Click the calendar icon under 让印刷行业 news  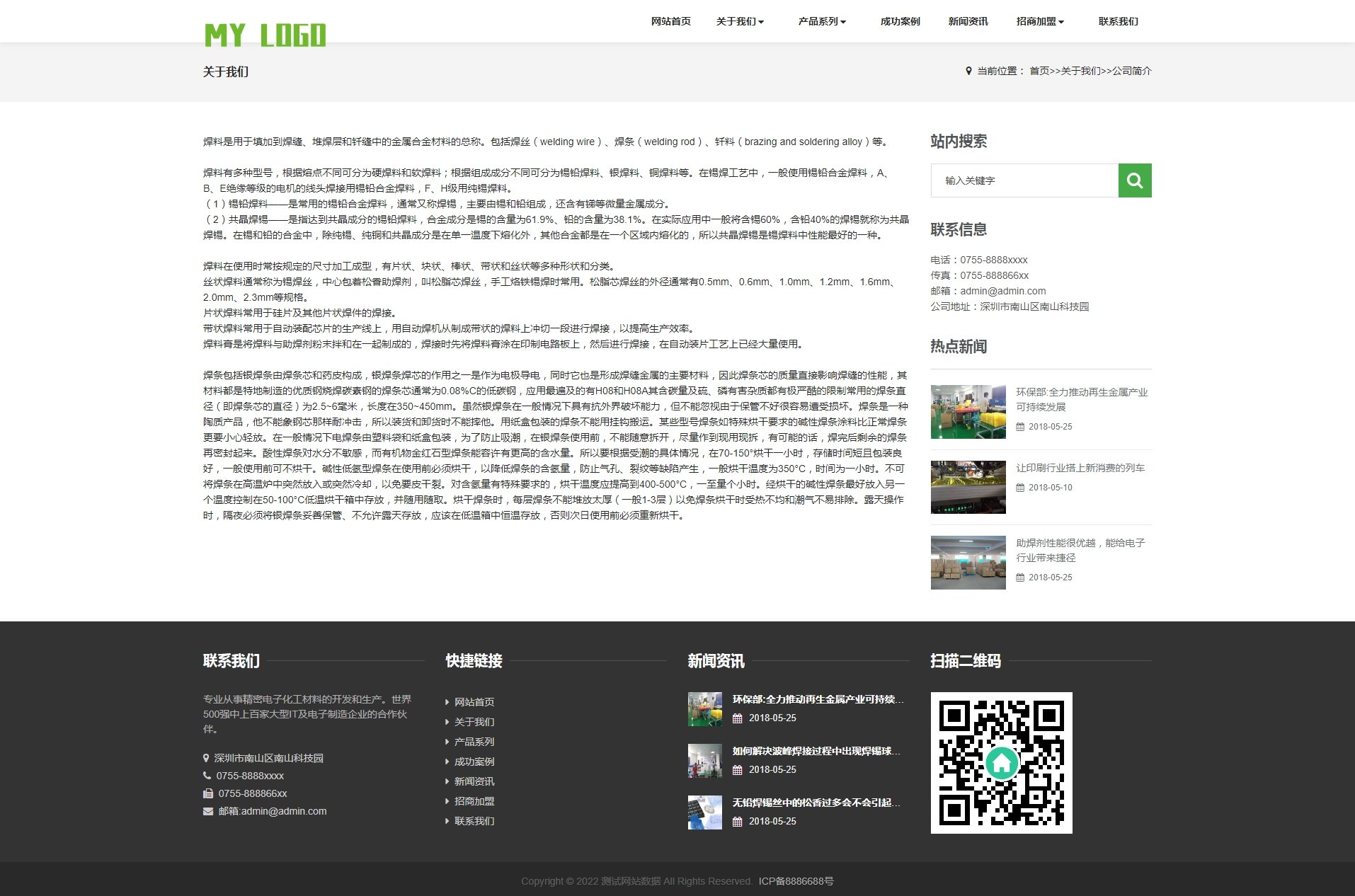1019,487
